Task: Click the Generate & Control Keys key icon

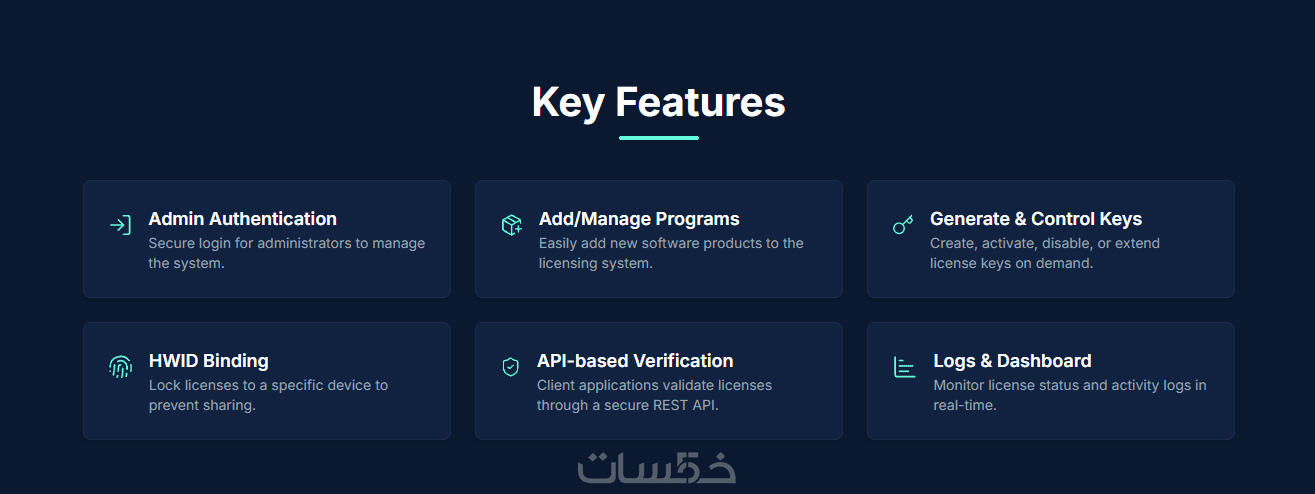Action: [902, 225]
